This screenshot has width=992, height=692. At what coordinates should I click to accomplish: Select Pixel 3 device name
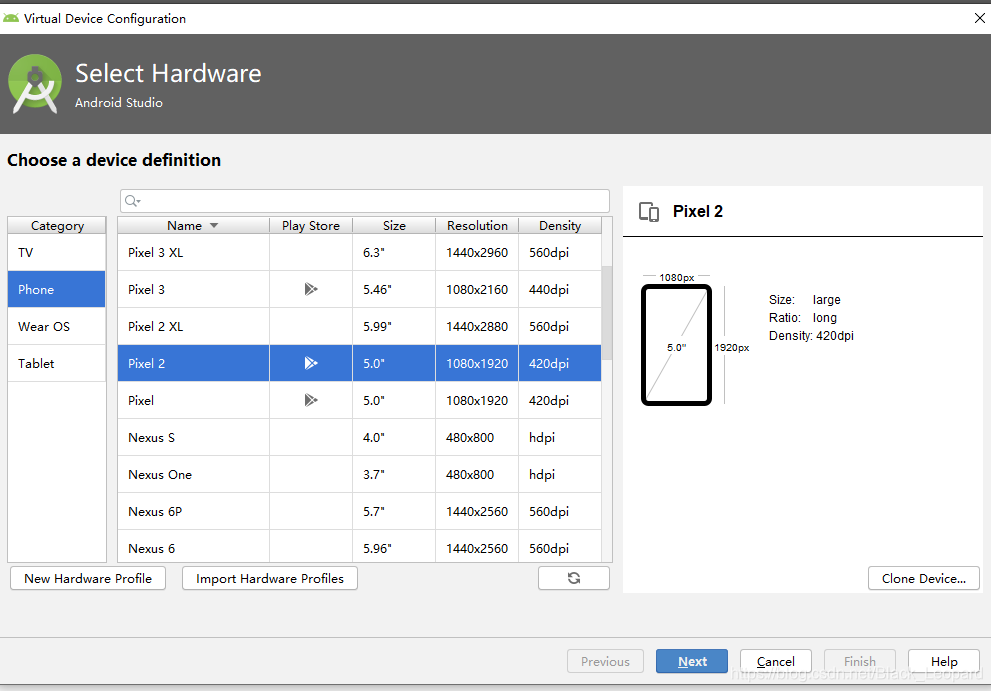146,289
